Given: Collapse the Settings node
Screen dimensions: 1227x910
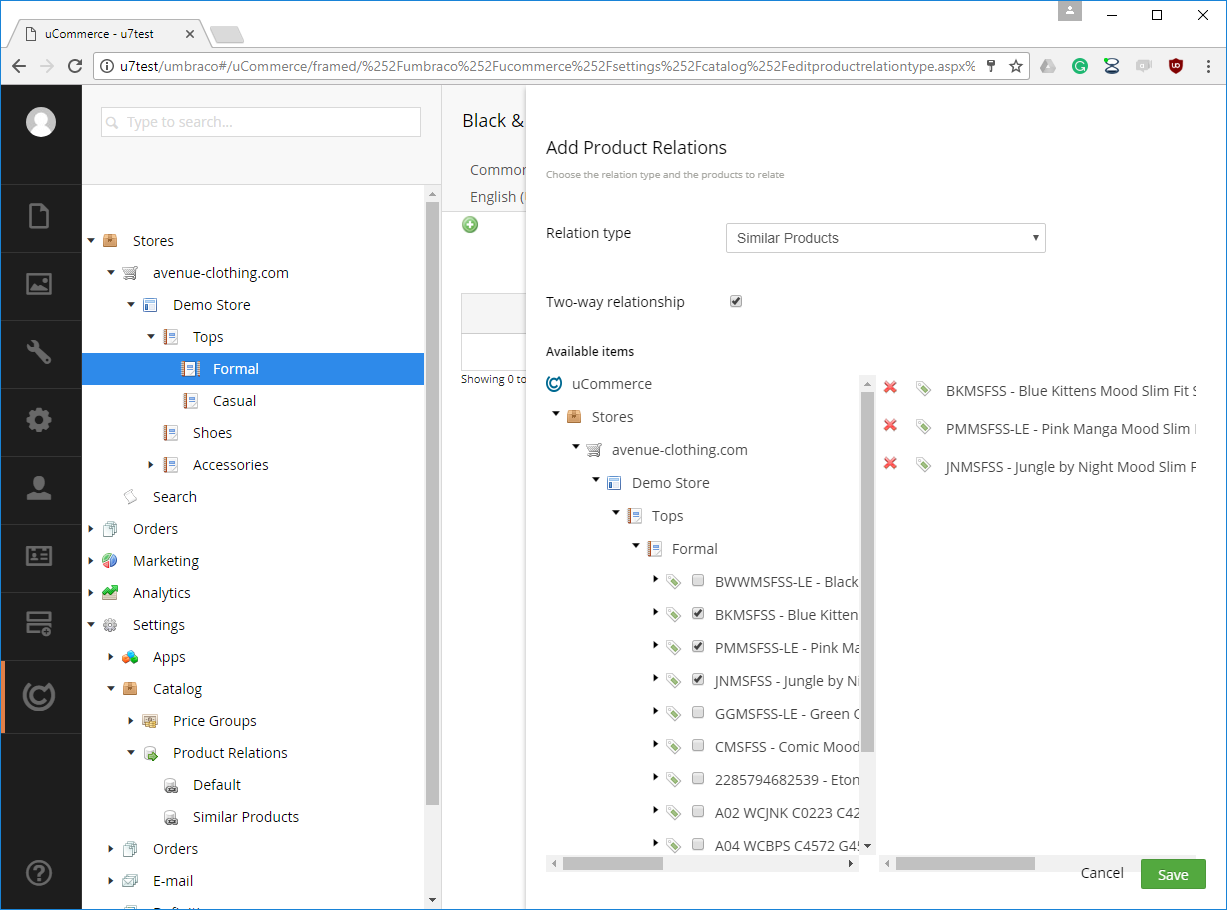Looking at the screenshot, I should [x=91, y=624].
